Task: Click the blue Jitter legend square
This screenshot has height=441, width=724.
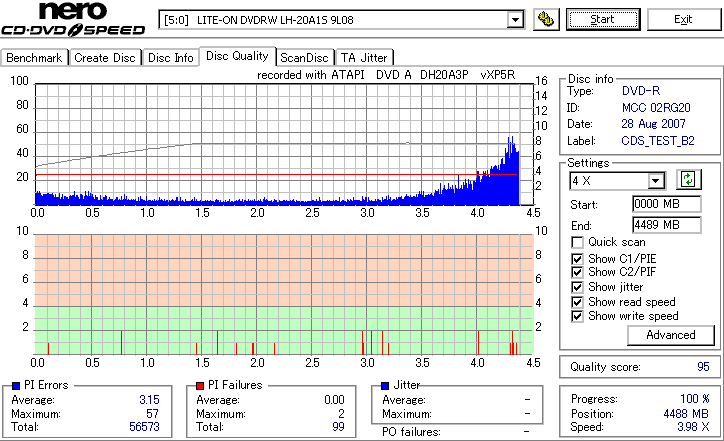Action: [x=385, y=386]
